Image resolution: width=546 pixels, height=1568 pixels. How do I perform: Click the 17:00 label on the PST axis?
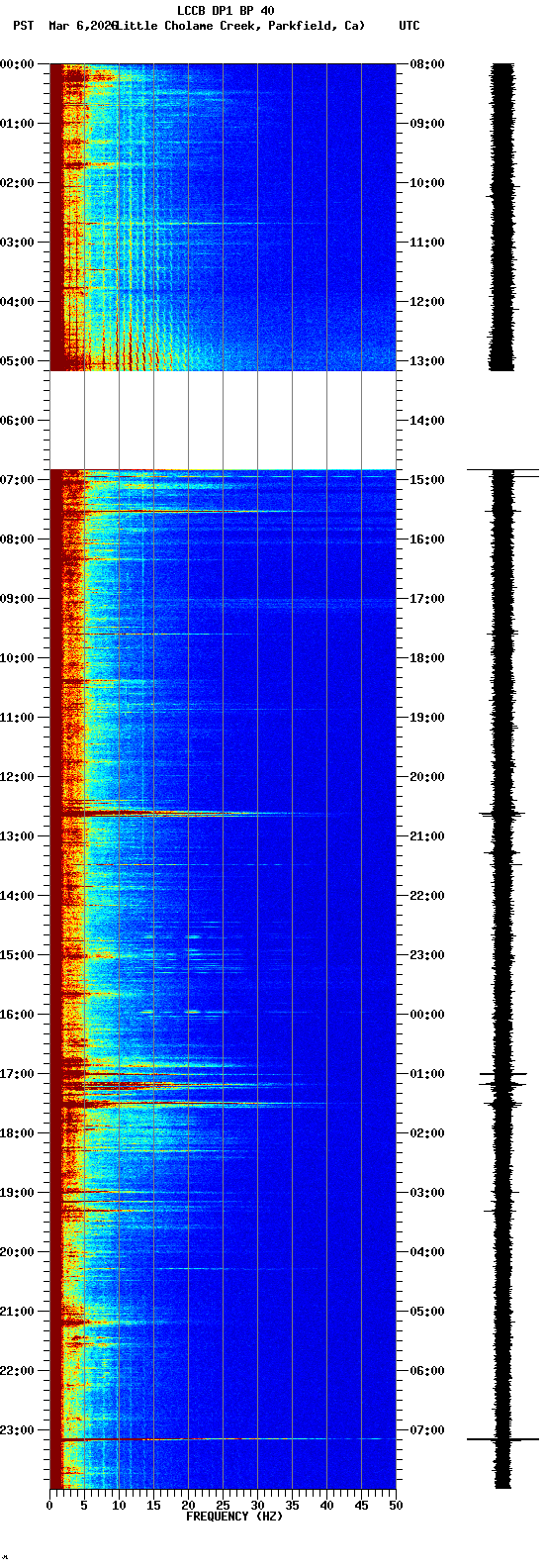pyautogui.click(x=18, y=1074)
